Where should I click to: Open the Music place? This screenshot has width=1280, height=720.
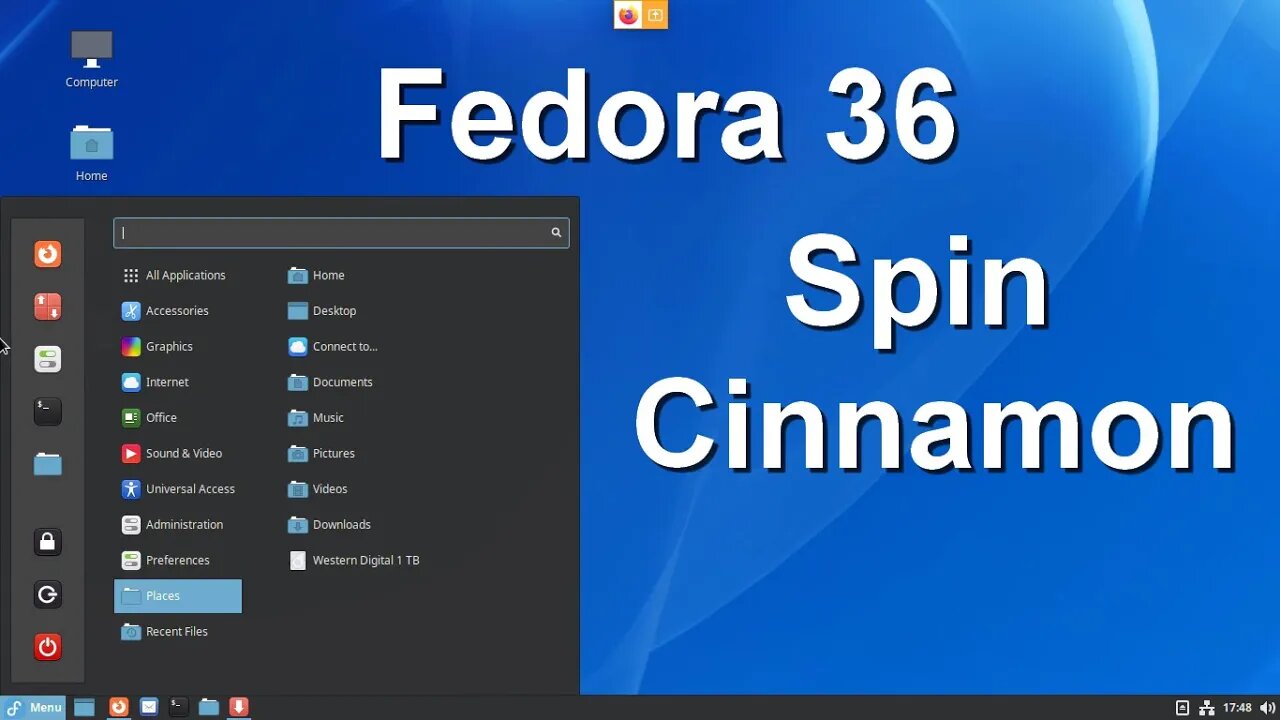[x=316, y=417]
